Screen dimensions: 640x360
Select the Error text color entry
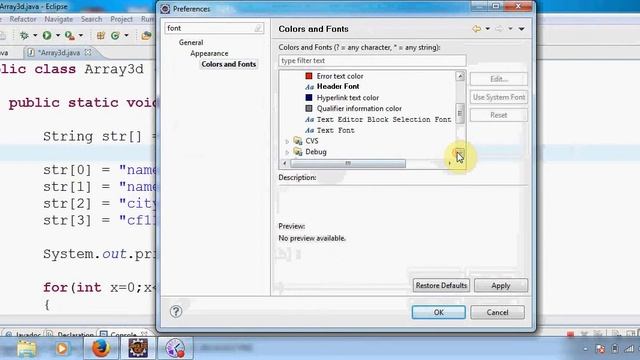340,76
